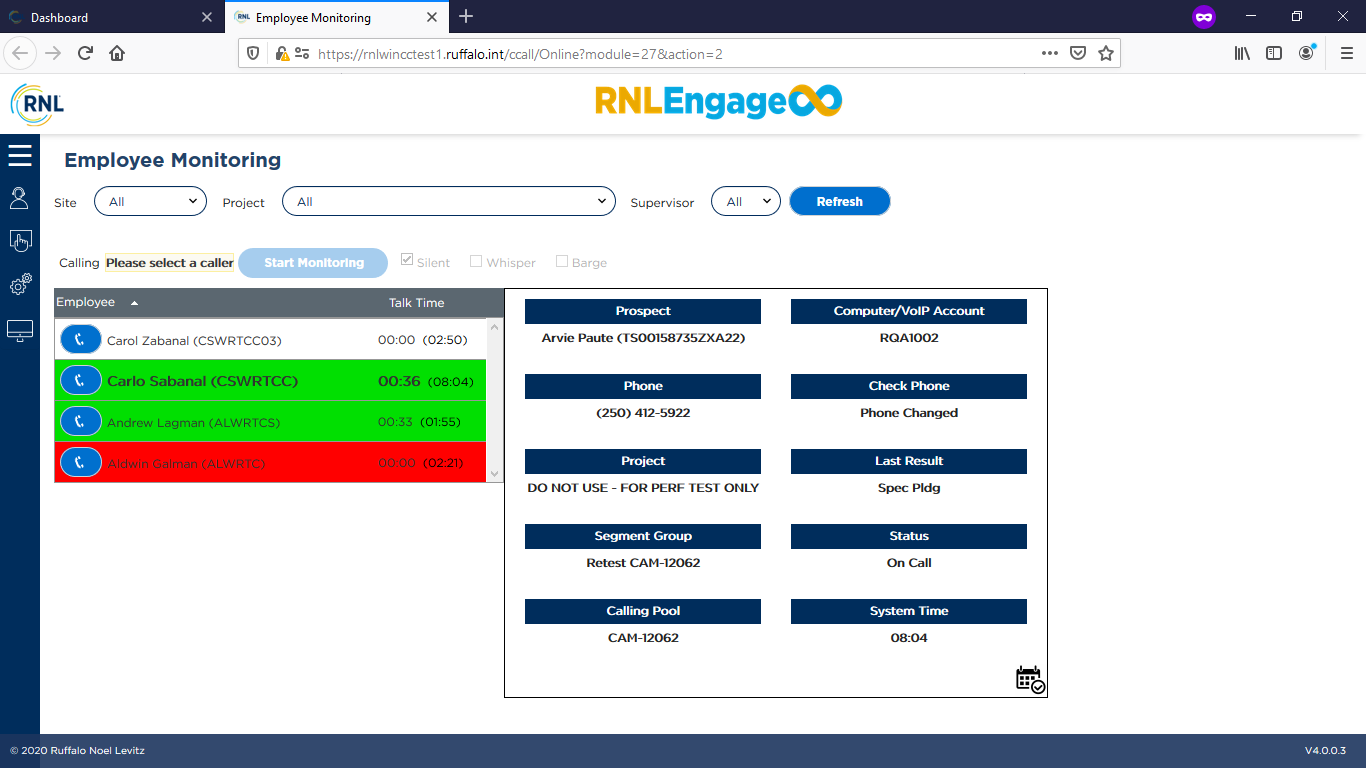Screen dimensions: 1366x768
Task: Open the Project dropdown list
Action: [x=448, y=202]
